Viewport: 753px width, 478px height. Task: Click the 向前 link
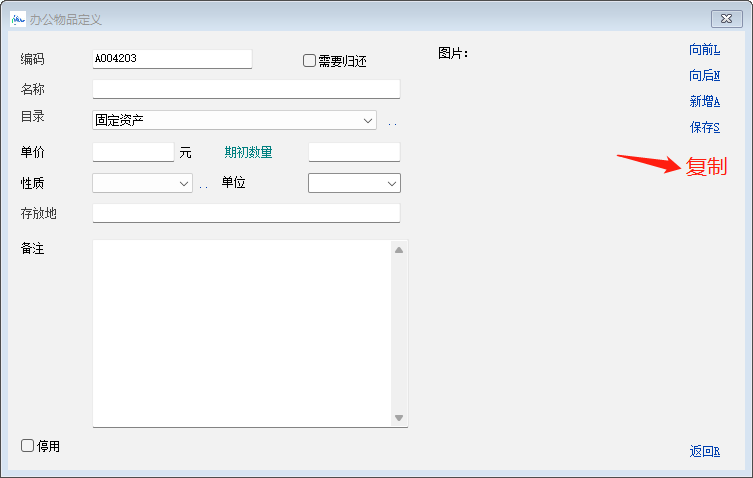(704, 49)
